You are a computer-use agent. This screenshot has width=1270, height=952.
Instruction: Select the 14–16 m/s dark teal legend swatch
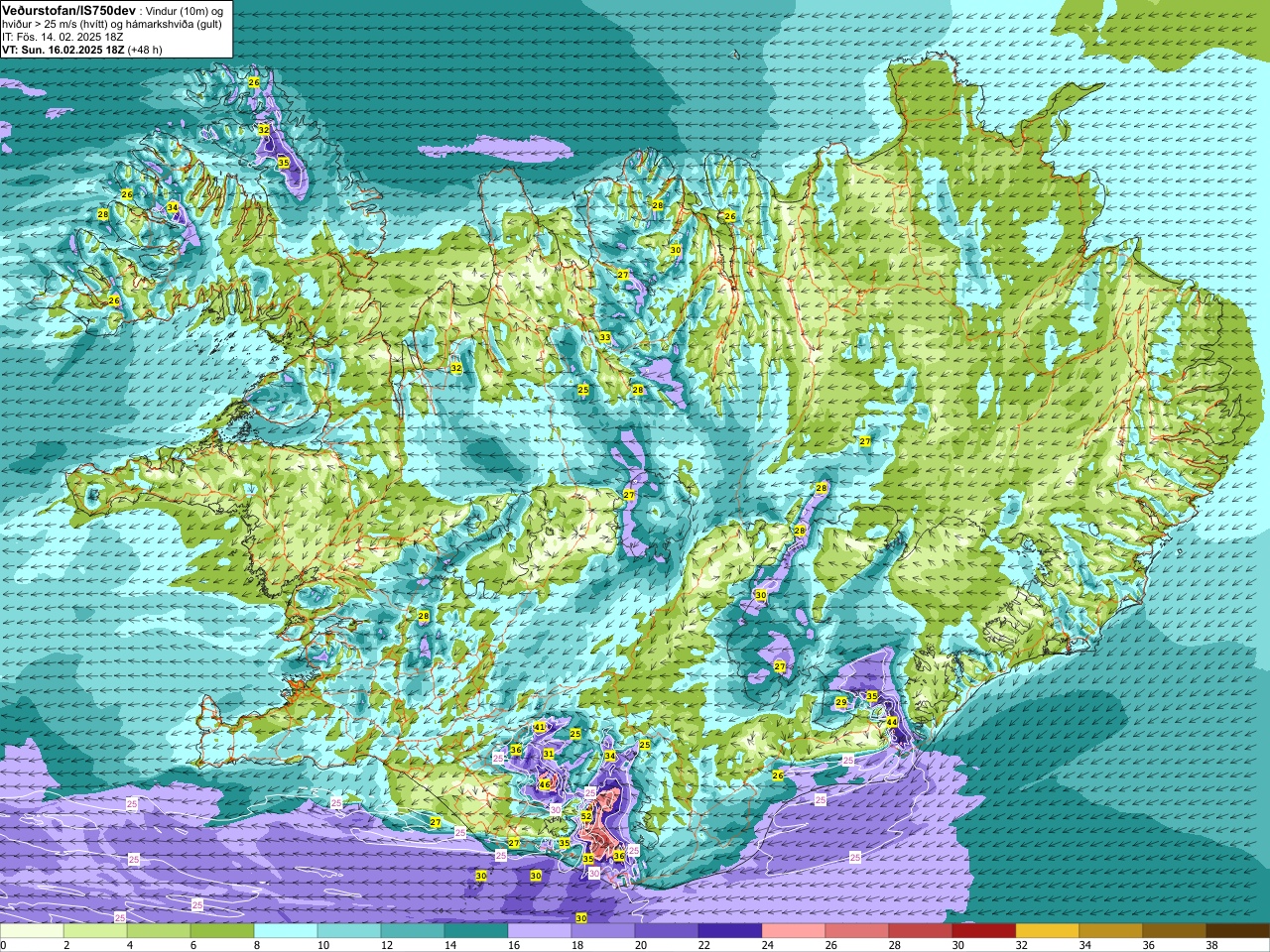coord(476,931)
